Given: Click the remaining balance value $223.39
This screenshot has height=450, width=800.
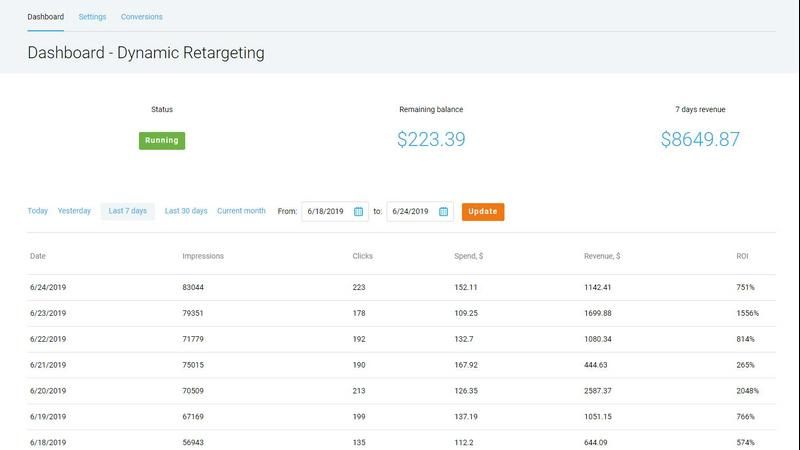Looking at the screenshot, I should [431, 139].
